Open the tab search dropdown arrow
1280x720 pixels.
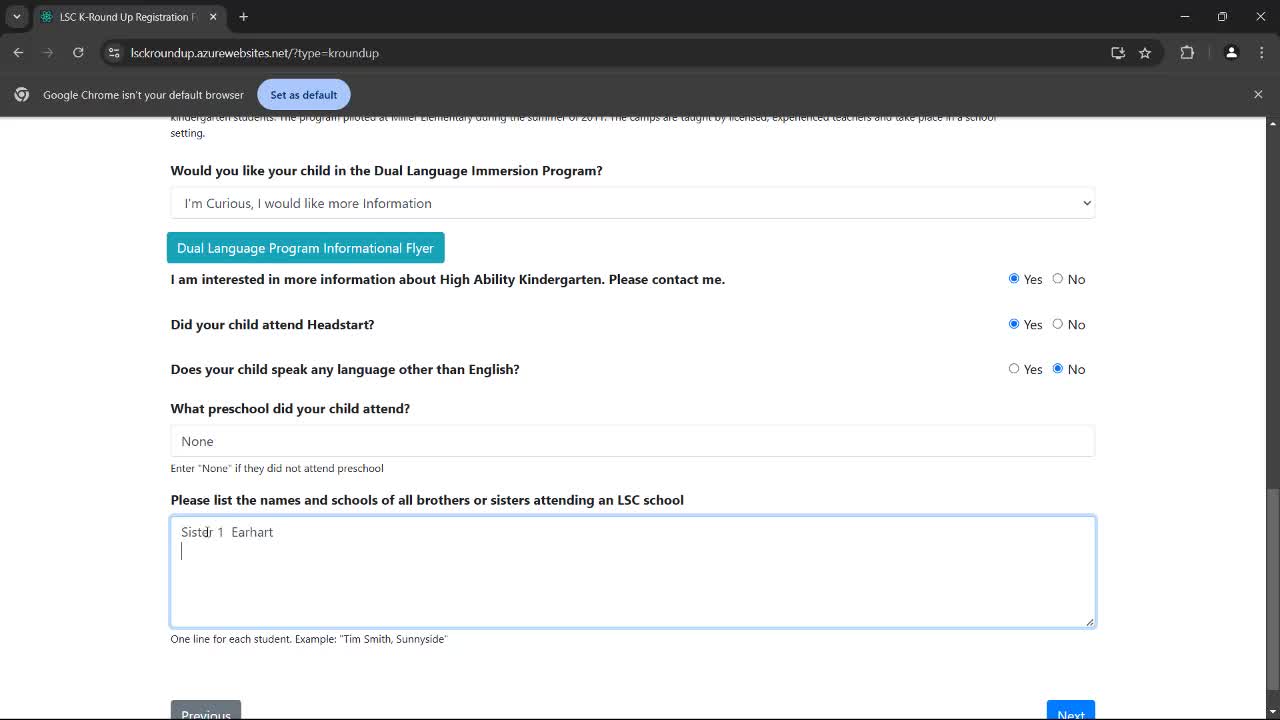17,17
